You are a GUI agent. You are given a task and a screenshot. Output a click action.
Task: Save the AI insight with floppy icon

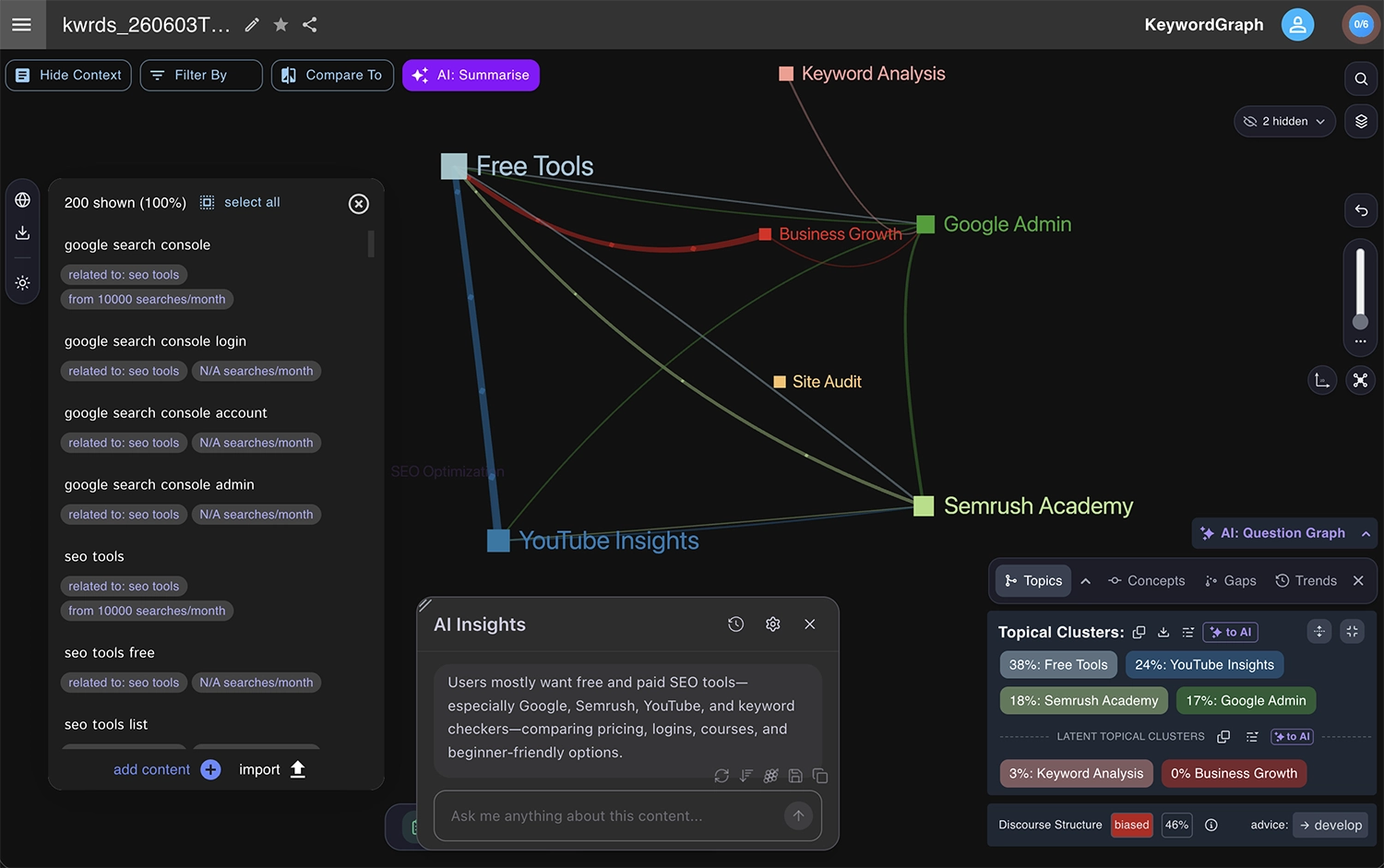pyautogui.click(x=795, y=776)
